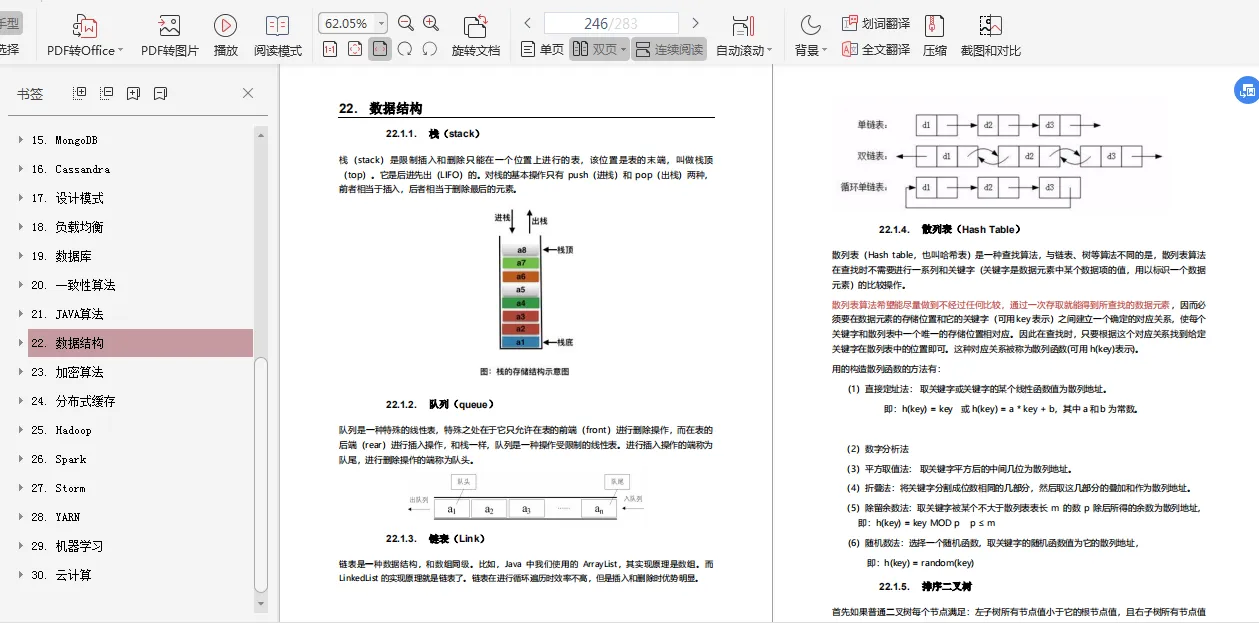Toggle 连续阅读 continuous reading
The width and height of the screenshot is (1259, 623).
(668, 49)
